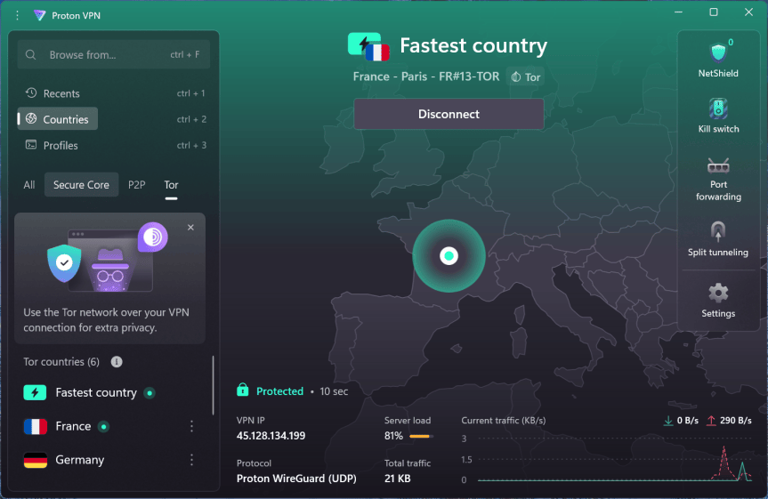Viewport: 768px width, 499px height.
Task: Click the Proton VPN logo icon
Action: point(40,15)
